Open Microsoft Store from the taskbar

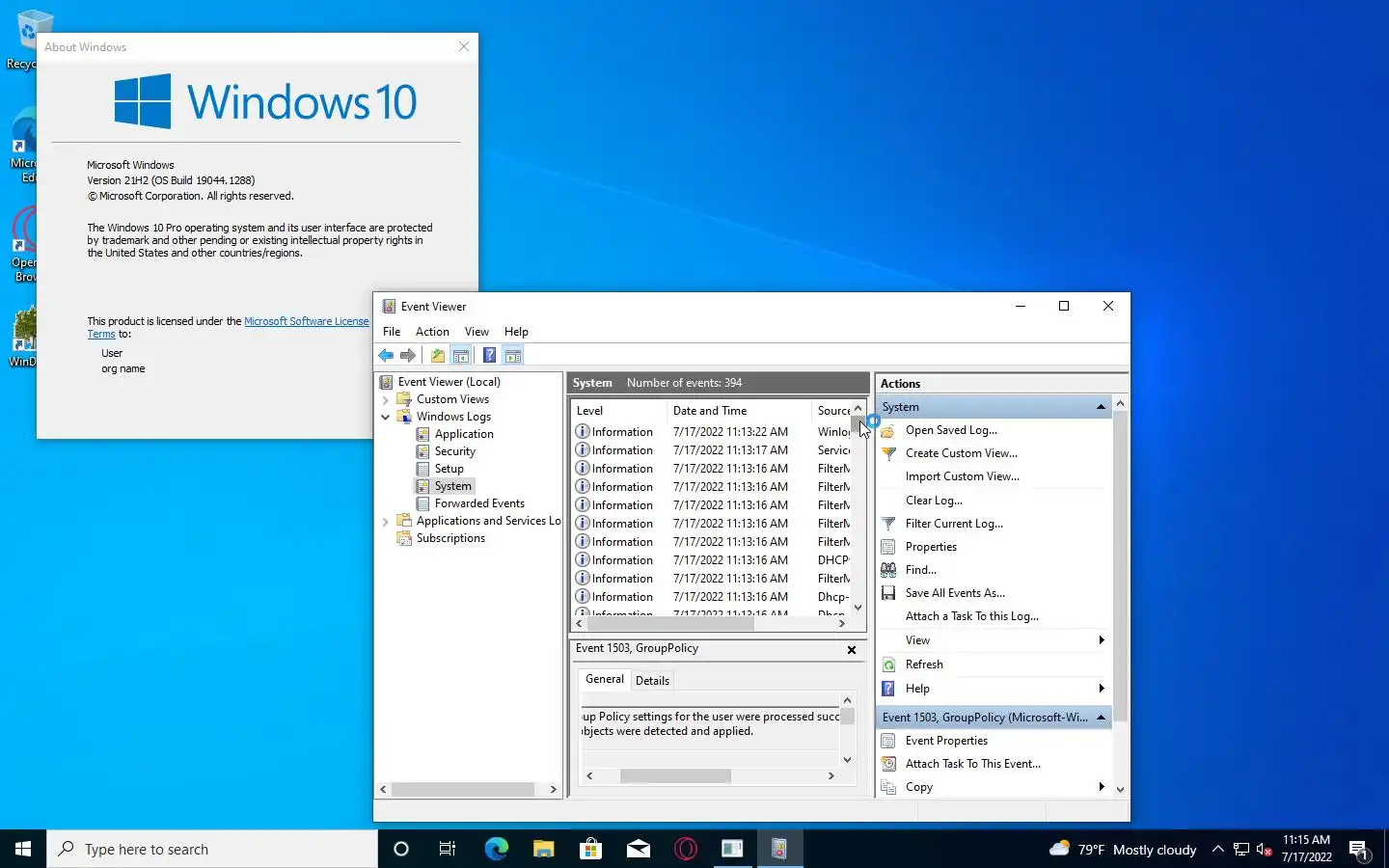click(590, 849)
